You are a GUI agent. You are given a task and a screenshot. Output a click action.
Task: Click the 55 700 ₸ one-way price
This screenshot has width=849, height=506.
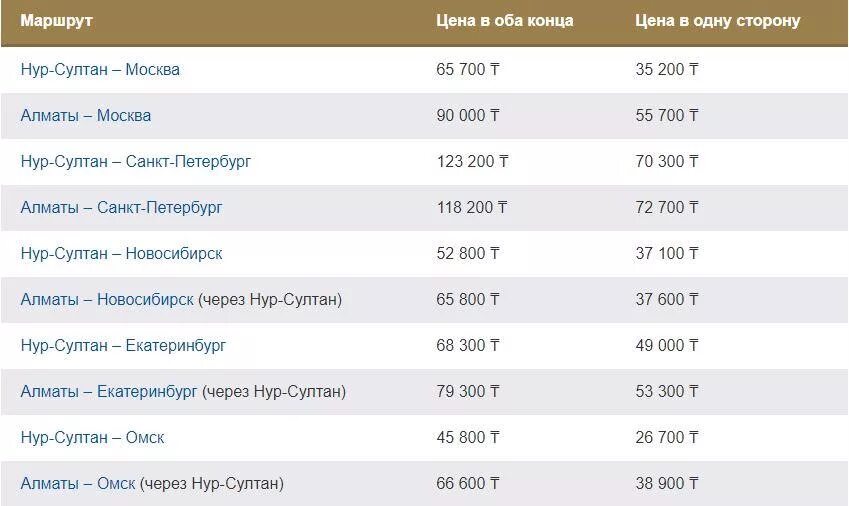click(x=667, y=115)
